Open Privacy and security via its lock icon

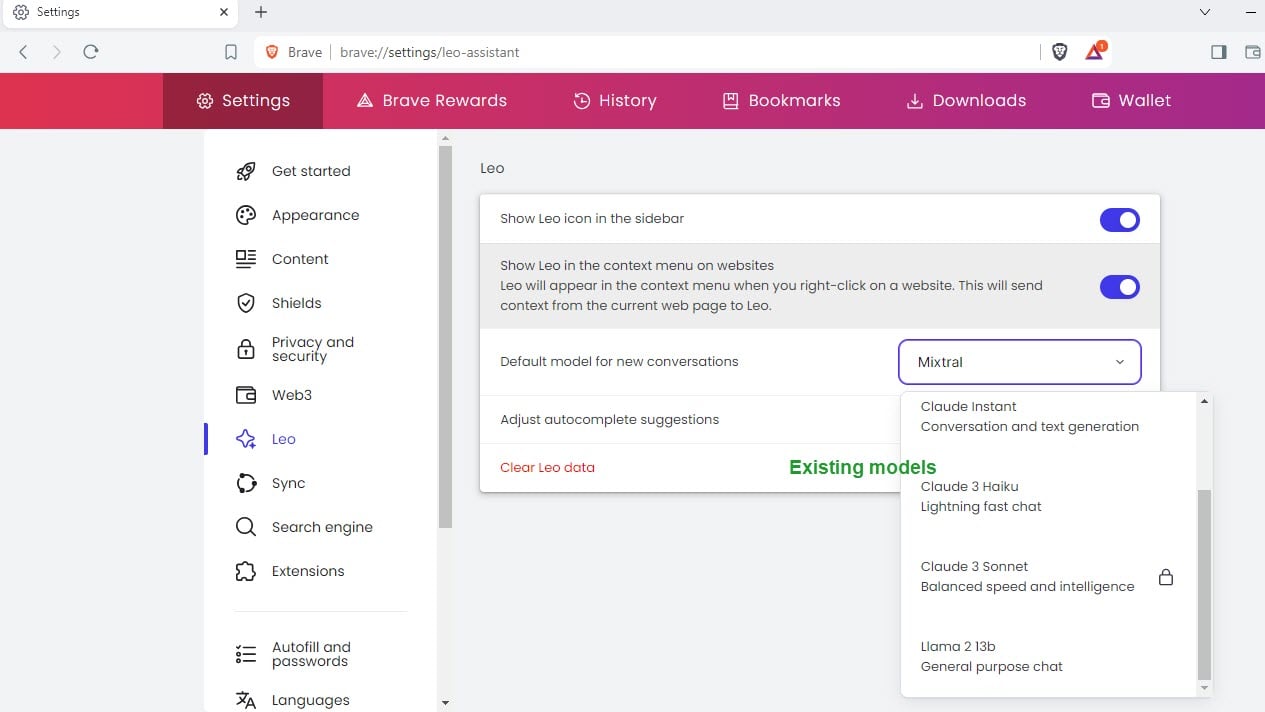coord(246,349)
